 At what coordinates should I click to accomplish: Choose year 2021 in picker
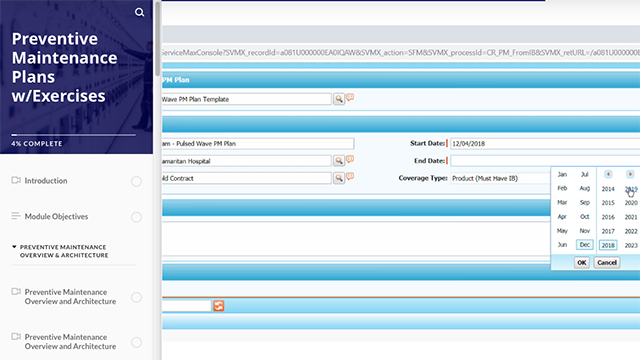pos(631,217)
